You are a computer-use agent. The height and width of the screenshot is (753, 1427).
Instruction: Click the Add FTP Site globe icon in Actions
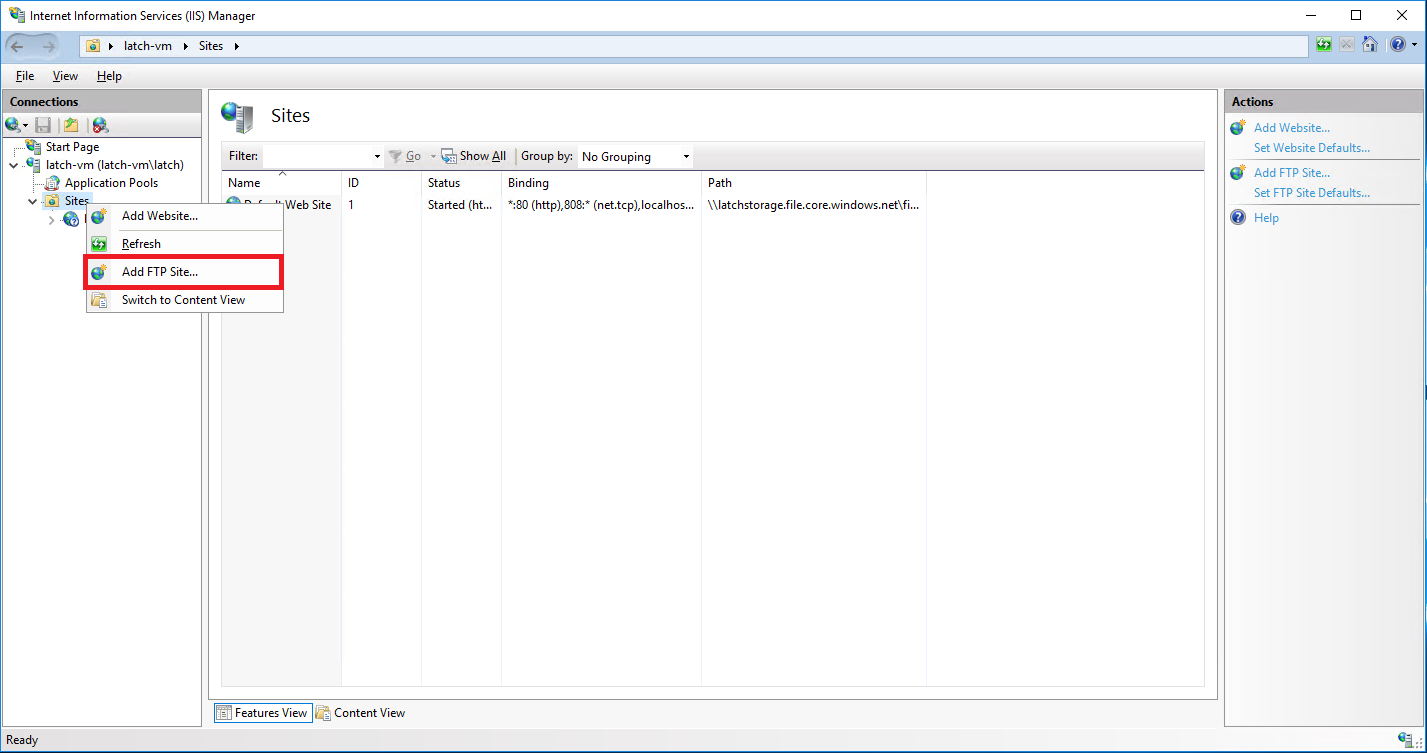[x=1238, y=172]
